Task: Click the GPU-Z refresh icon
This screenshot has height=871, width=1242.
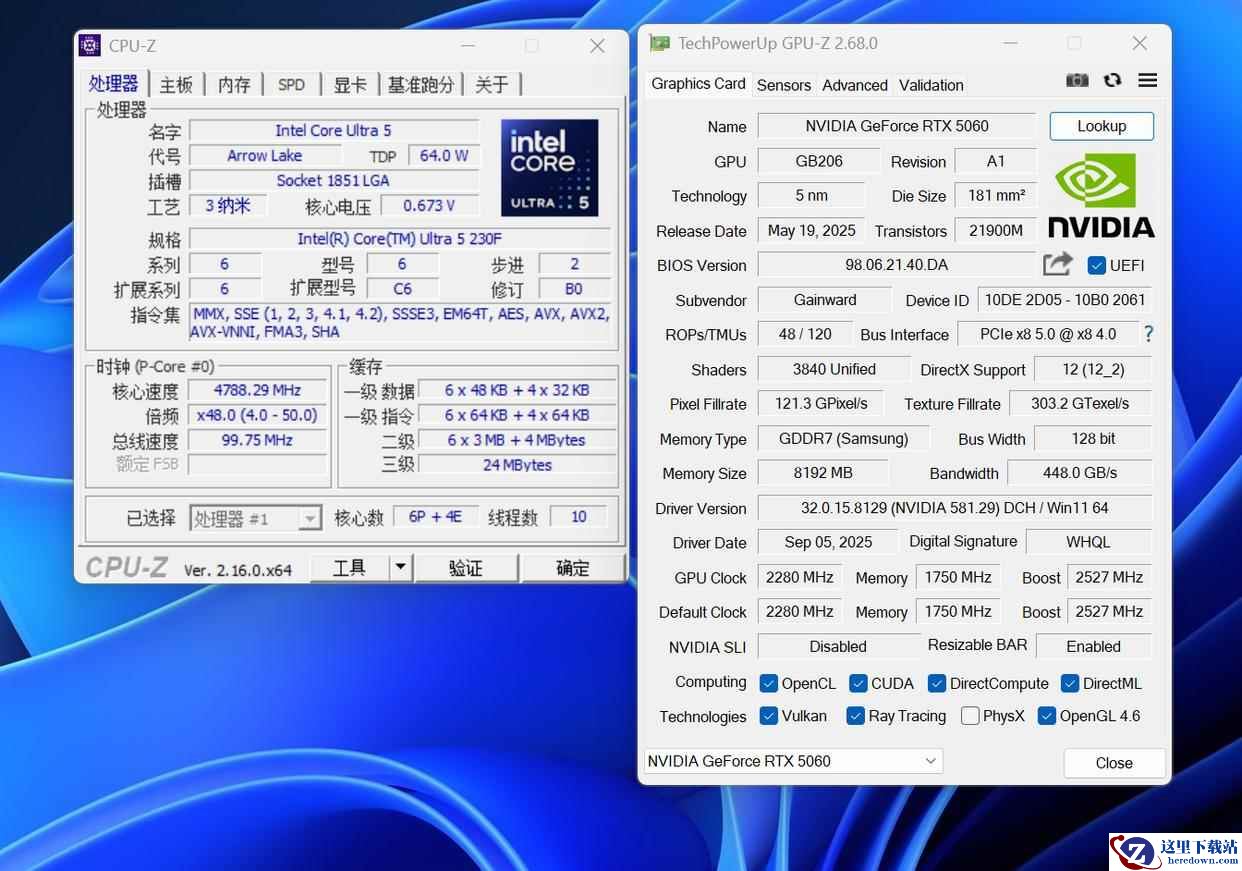Action: pos(1112,81)
